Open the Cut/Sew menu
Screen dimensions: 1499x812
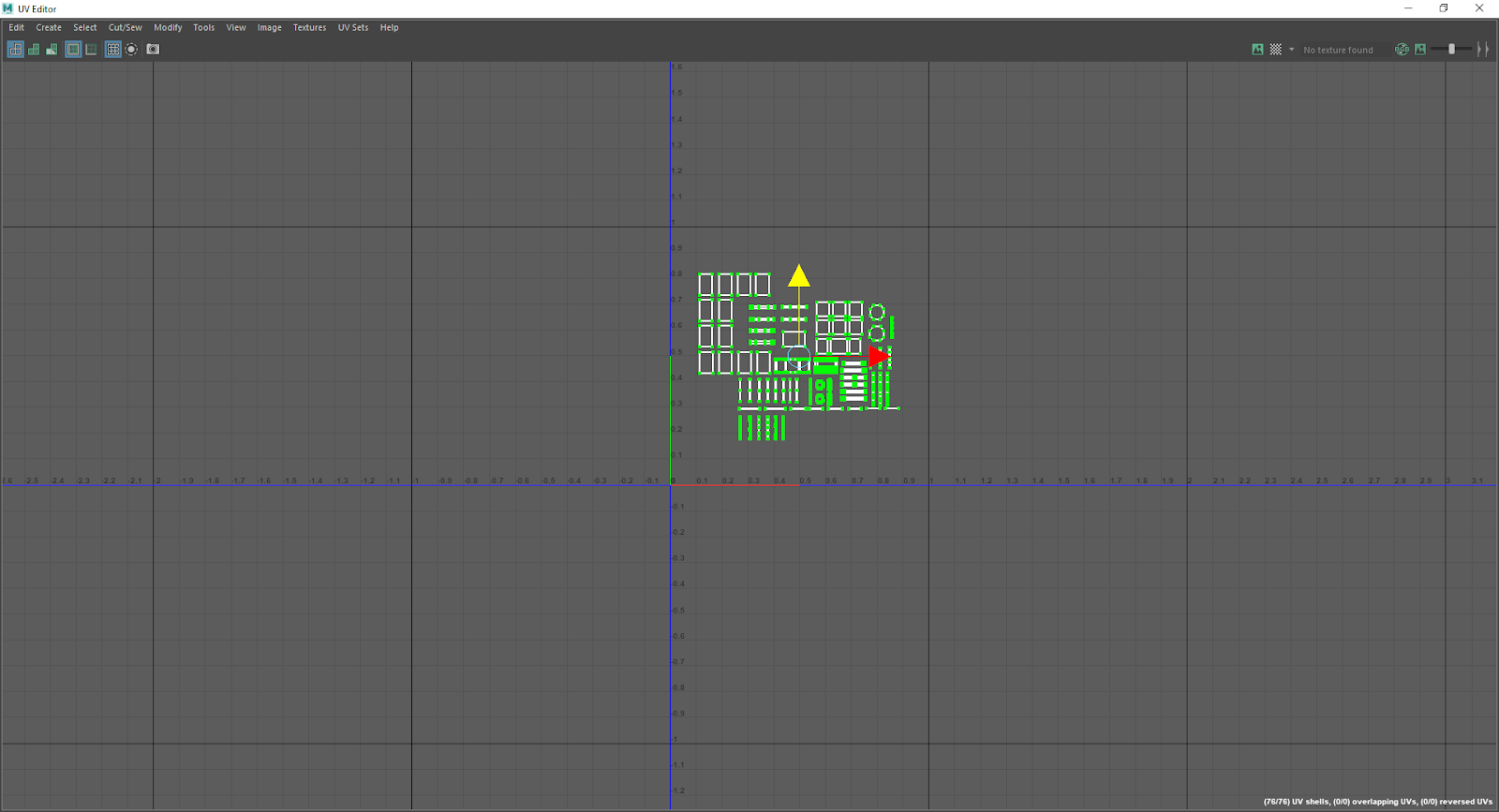[126, 27]
